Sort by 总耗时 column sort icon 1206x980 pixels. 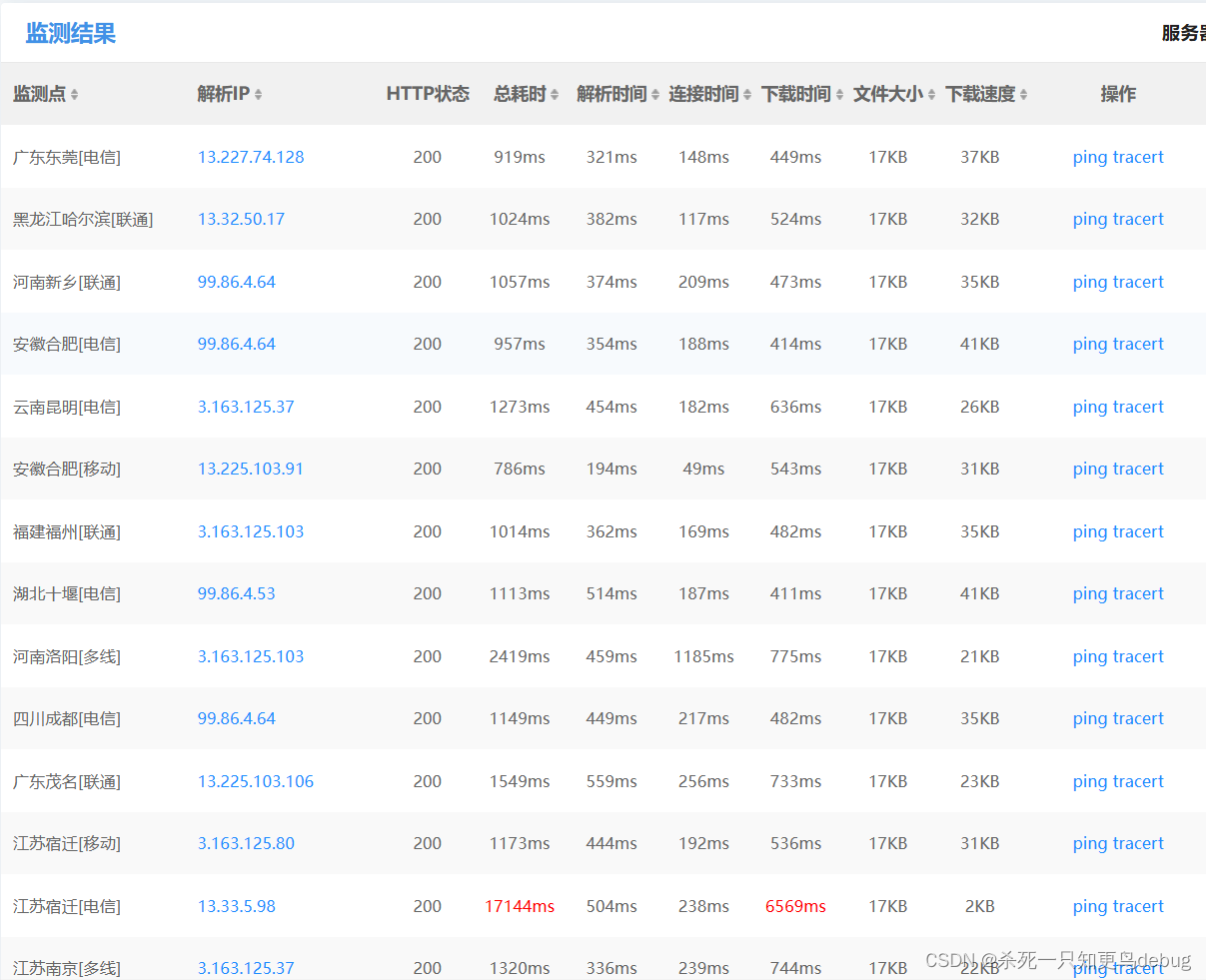[555, 94]
